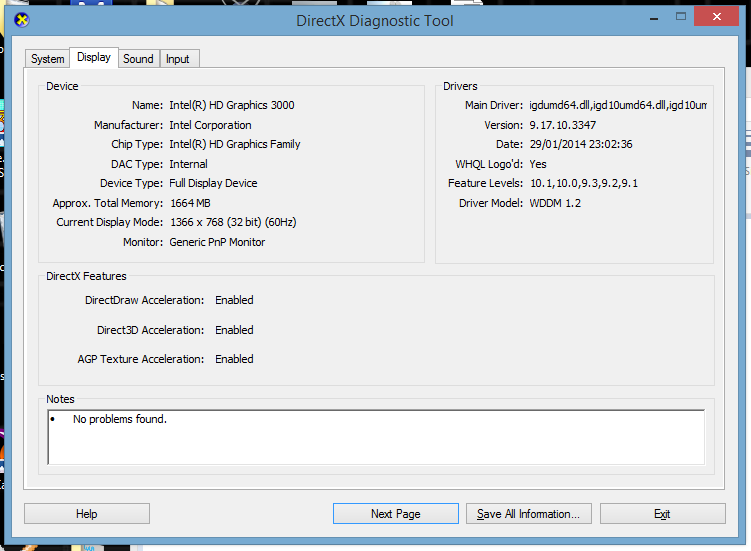
Task: Click the Direct3D Acceleration Enabled value
Action: tap(234, 330)
